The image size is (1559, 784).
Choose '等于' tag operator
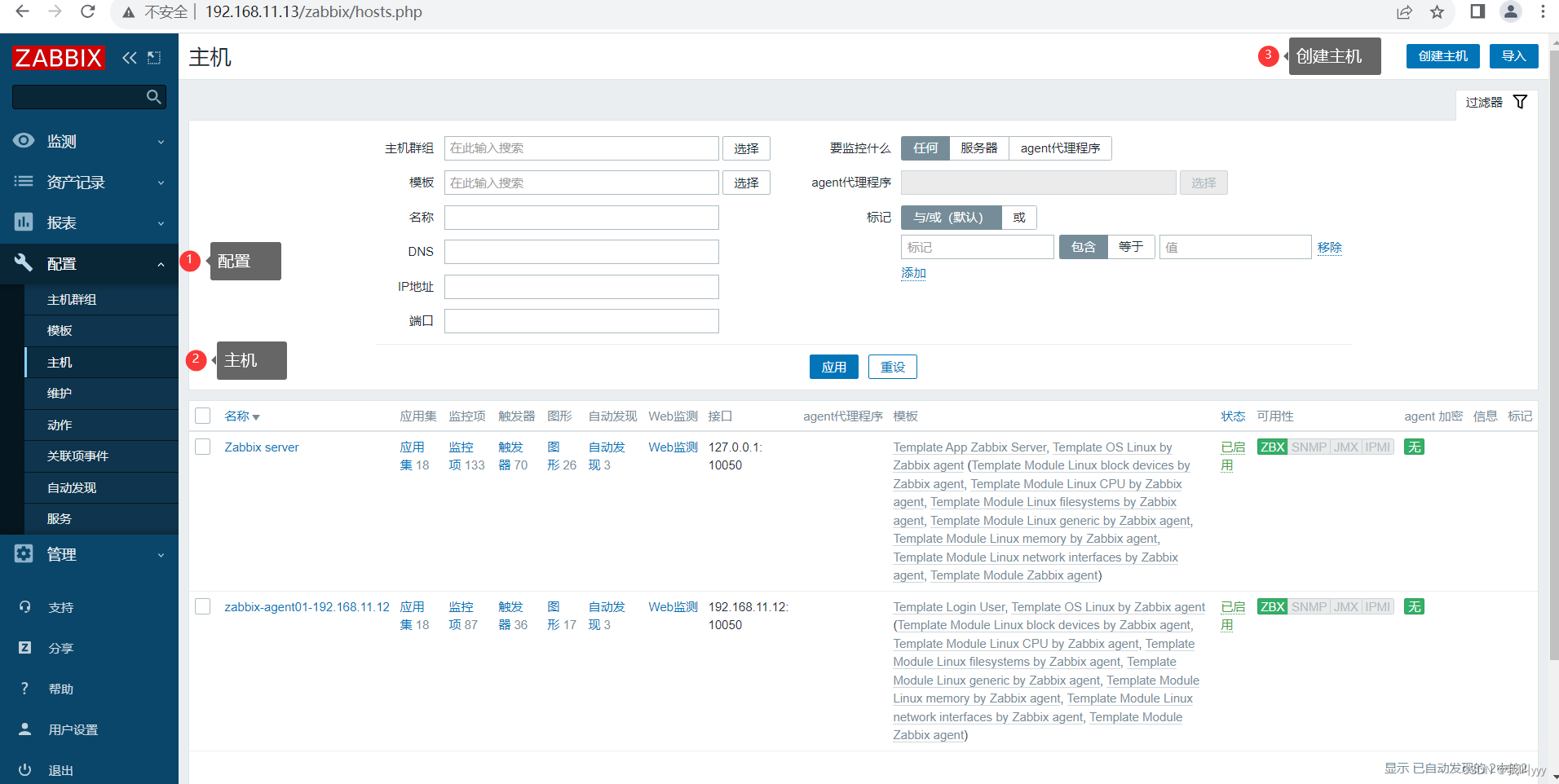click(1131, 247)
